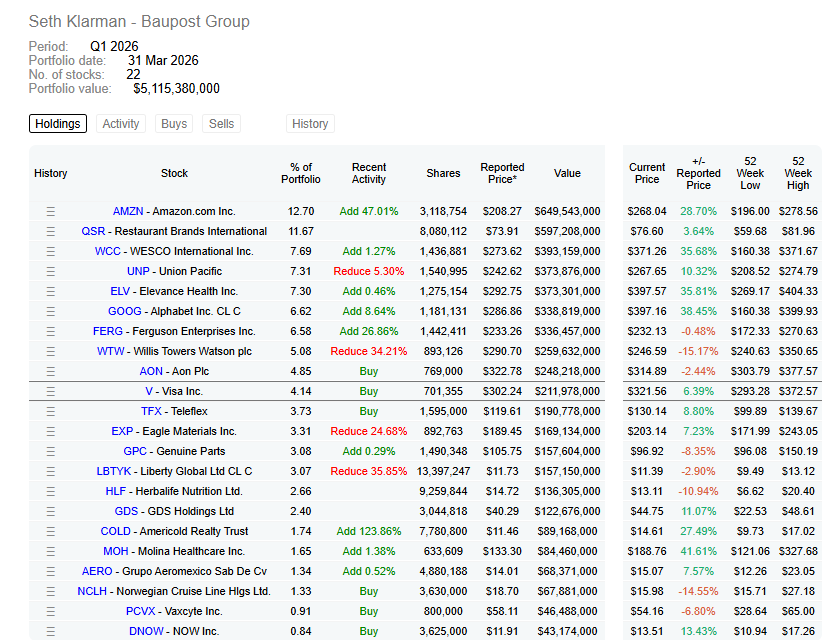Open history icon for AMZN row

tap(51, 211)
